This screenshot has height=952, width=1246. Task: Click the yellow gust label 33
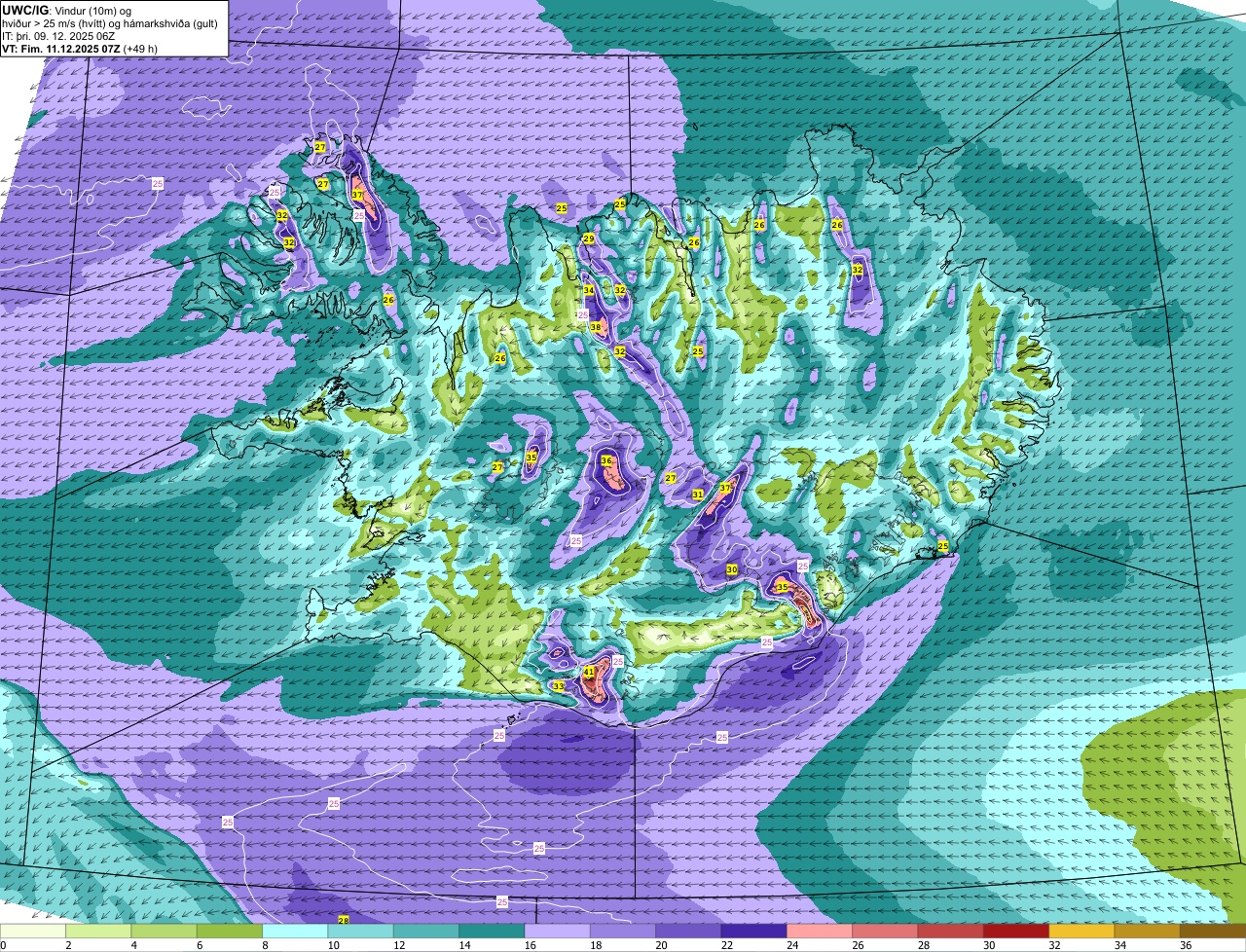tap(558, 686)
